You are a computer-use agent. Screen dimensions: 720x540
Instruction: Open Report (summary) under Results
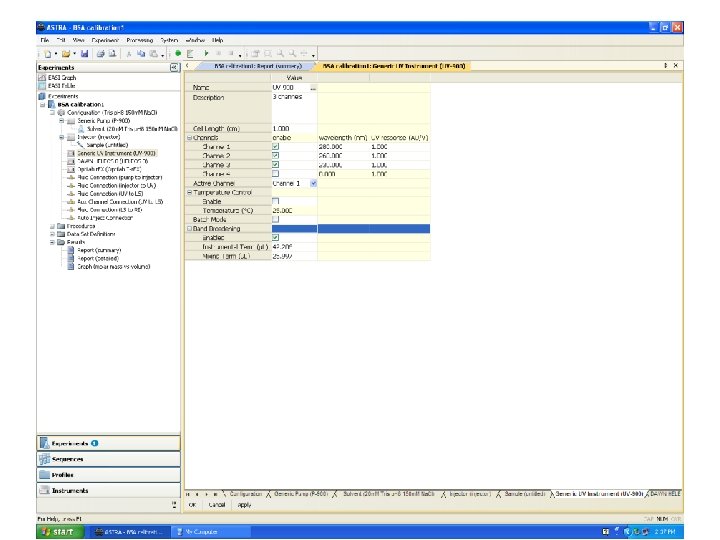(x=99, y=250)
